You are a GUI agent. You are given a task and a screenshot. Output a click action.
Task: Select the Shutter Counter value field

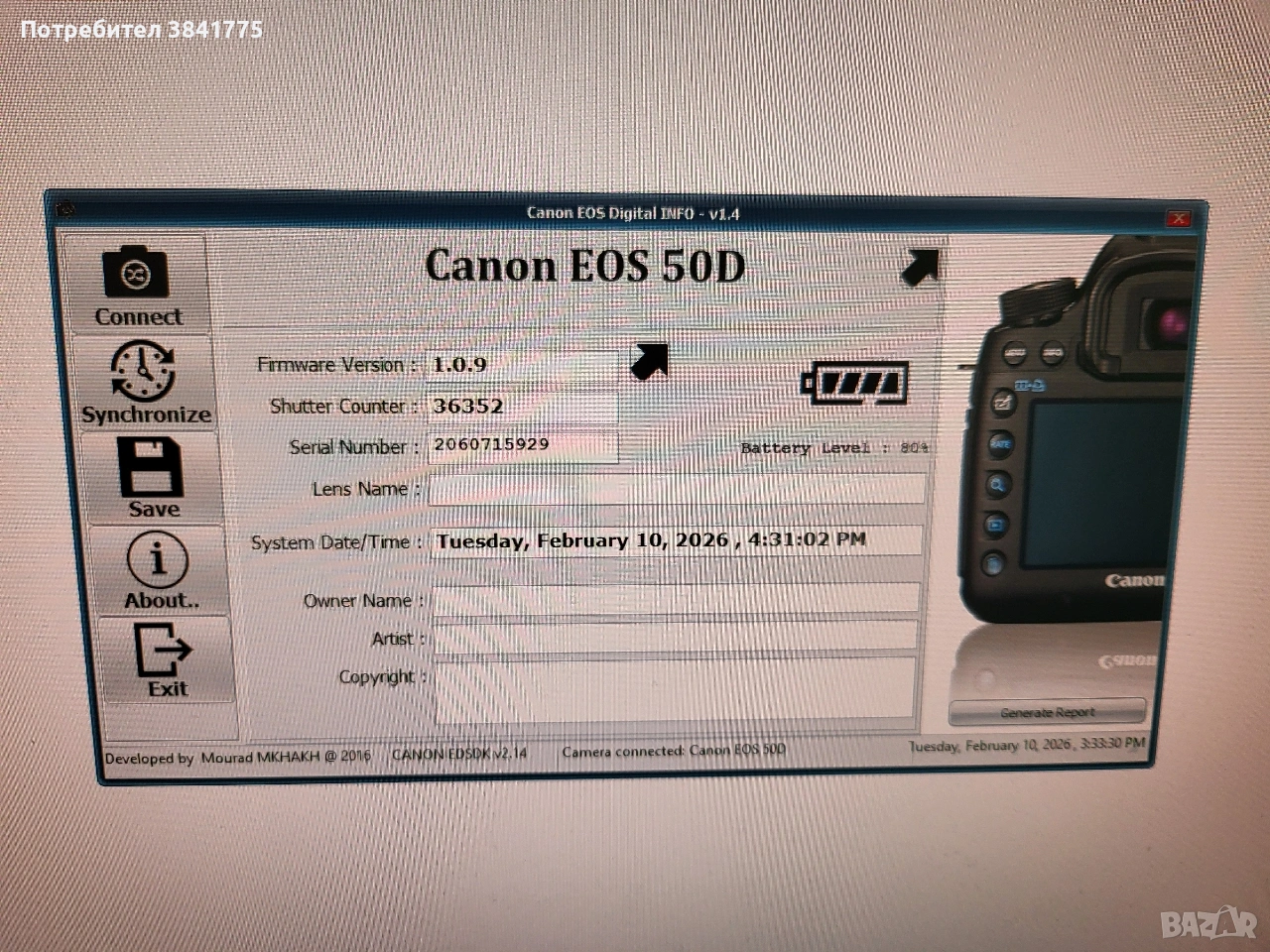[x=523, y=407]
